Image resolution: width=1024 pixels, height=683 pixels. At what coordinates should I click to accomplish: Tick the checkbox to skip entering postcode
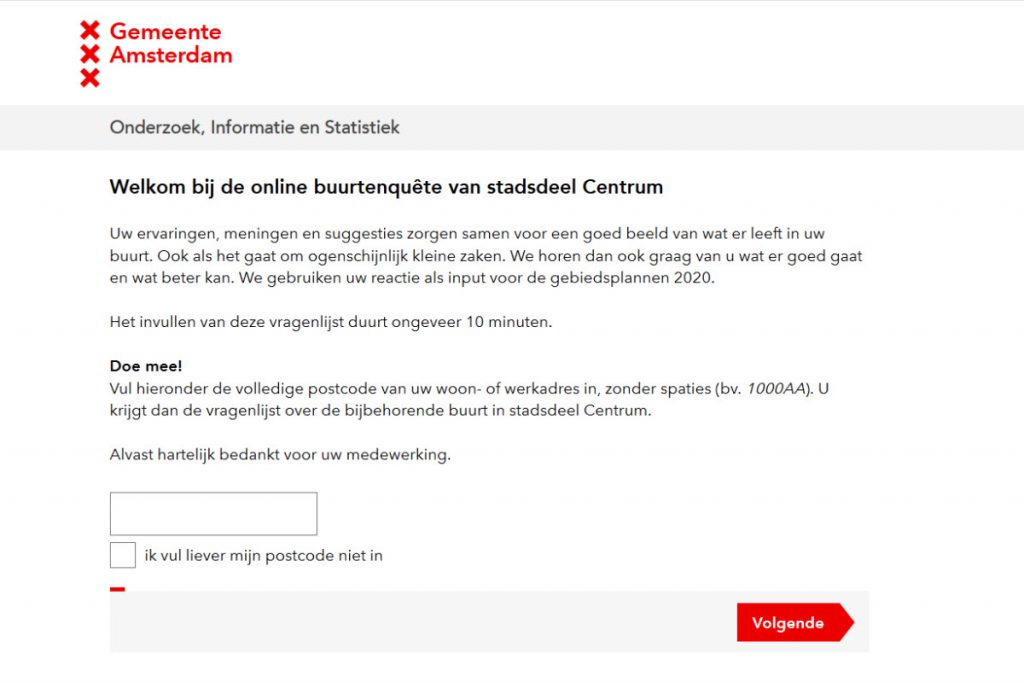(x=123, y=555)
